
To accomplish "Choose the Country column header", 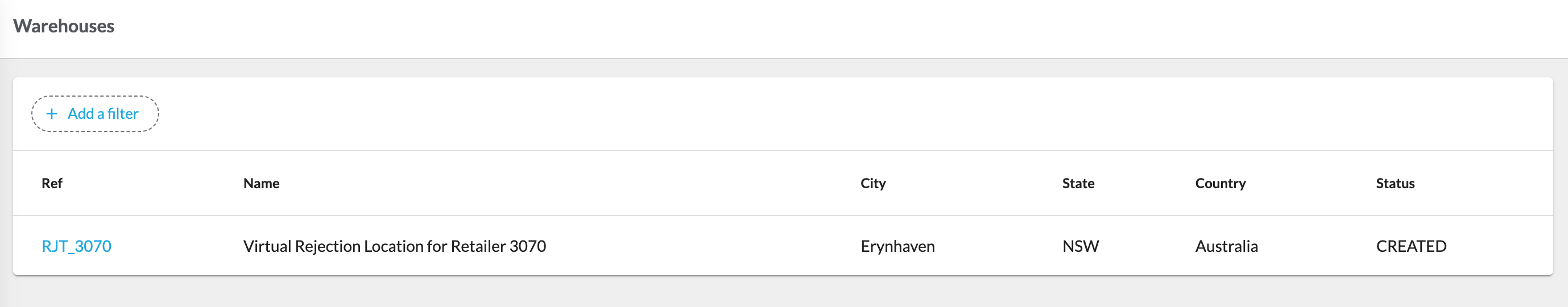I will coord(1220,184).
